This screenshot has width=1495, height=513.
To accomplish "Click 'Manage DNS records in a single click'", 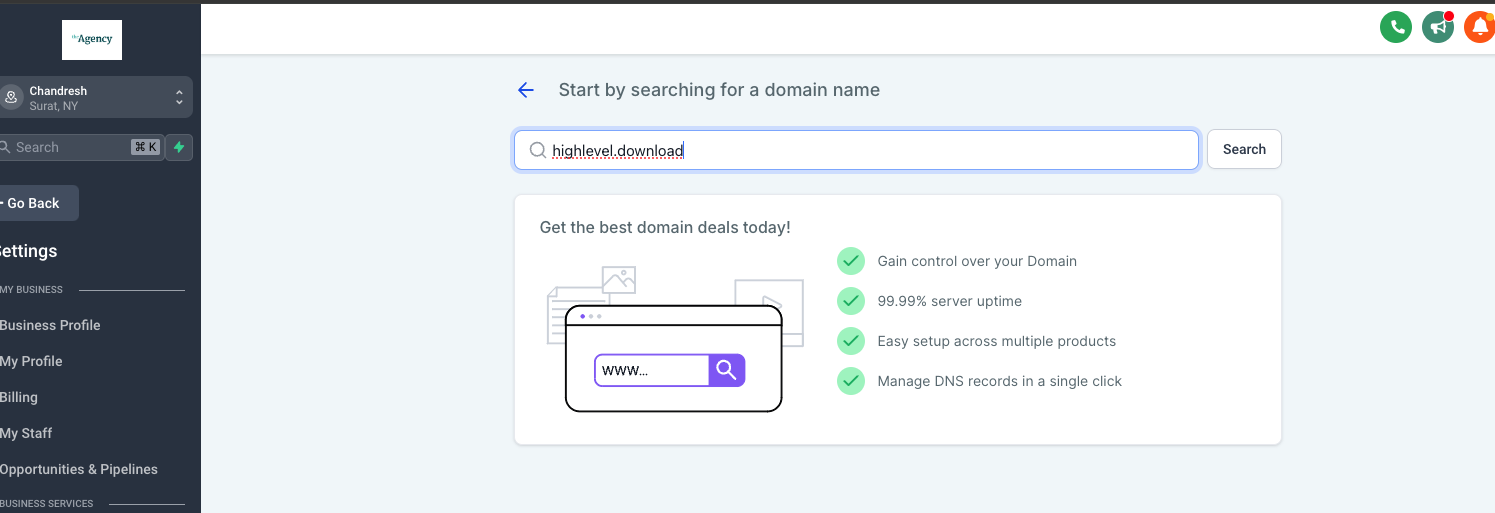I will [x=999, y=381].
